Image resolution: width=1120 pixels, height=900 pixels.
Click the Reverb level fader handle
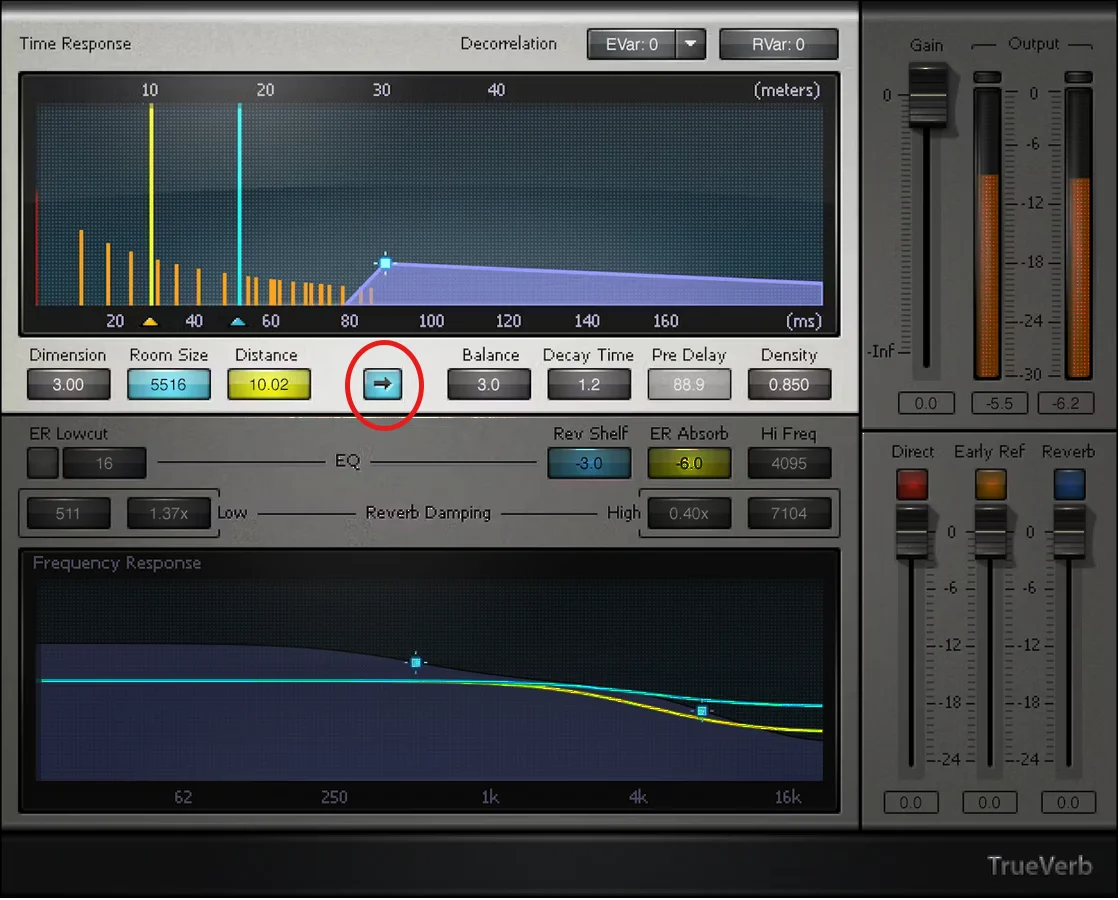click(1069, 532)
